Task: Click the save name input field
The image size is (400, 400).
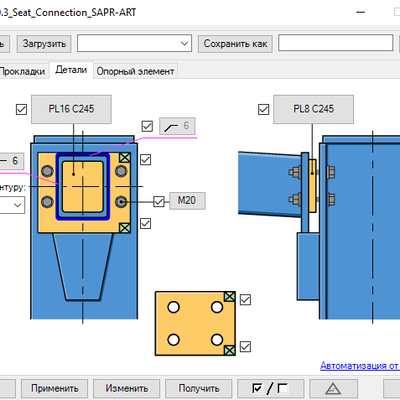Action: coord(336,43)
